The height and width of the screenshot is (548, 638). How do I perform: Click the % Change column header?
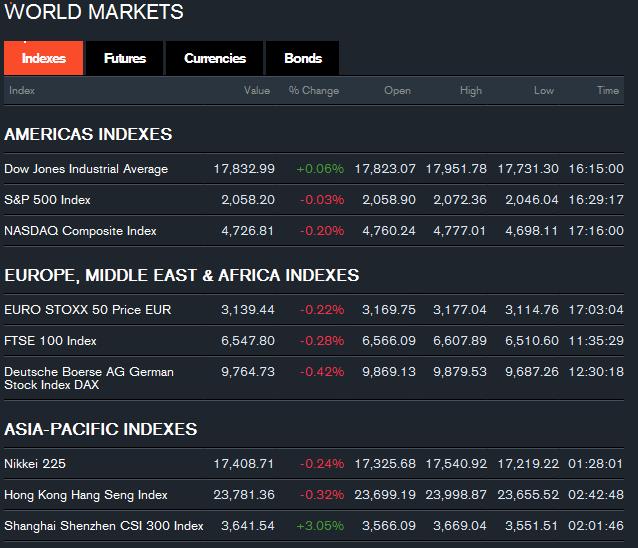pyautogui.click(x=314, y=90)
